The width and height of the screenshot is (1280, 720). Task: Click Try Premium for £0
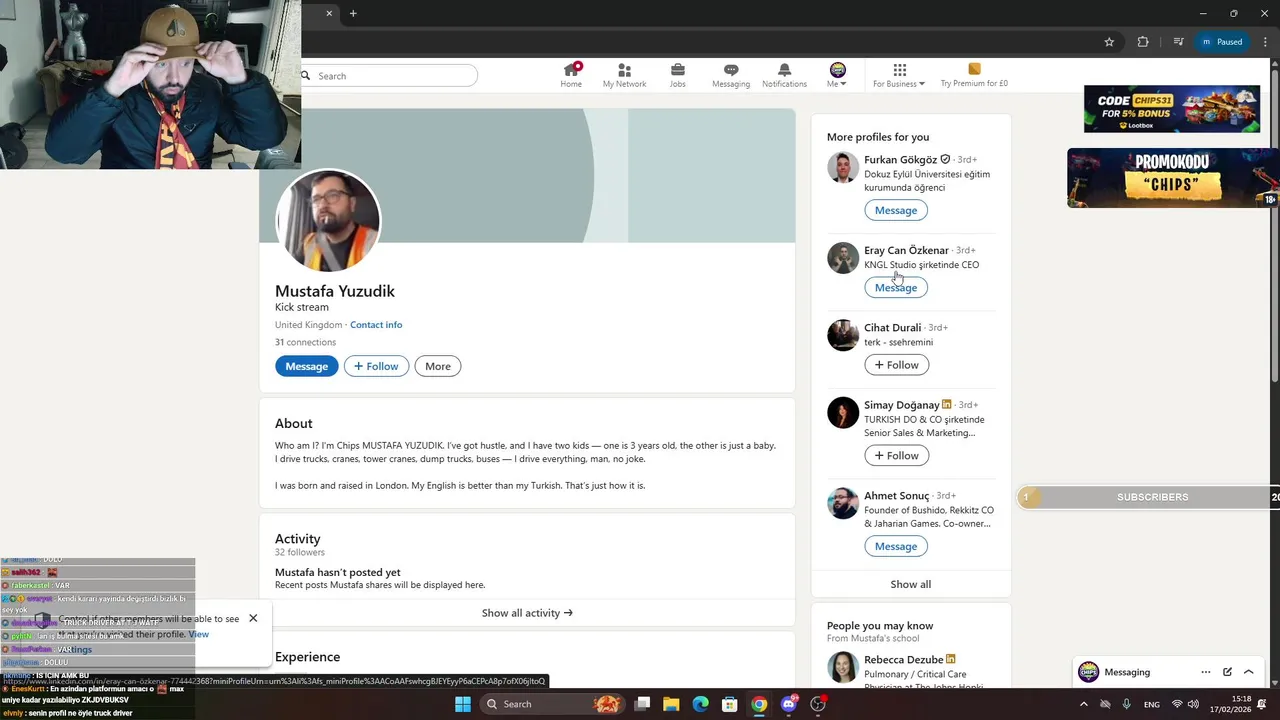pyautogui.click(x=974, y=75)
